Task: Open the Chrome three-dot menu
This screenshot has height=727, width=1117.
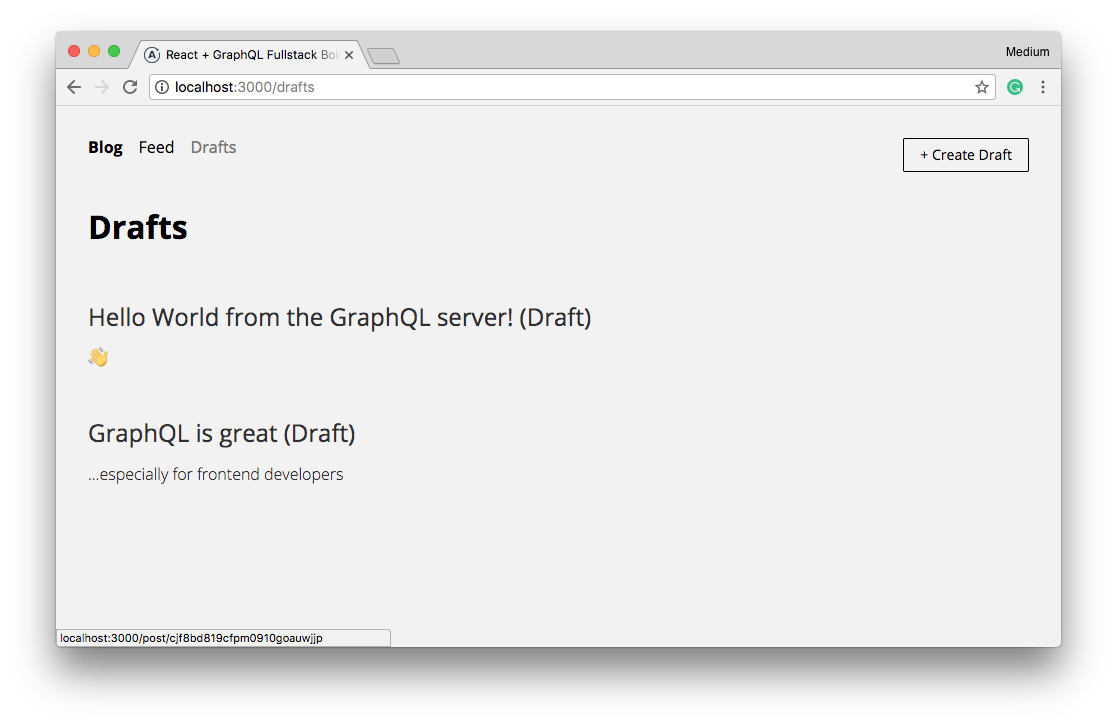Action: (x=1042, y=87)
